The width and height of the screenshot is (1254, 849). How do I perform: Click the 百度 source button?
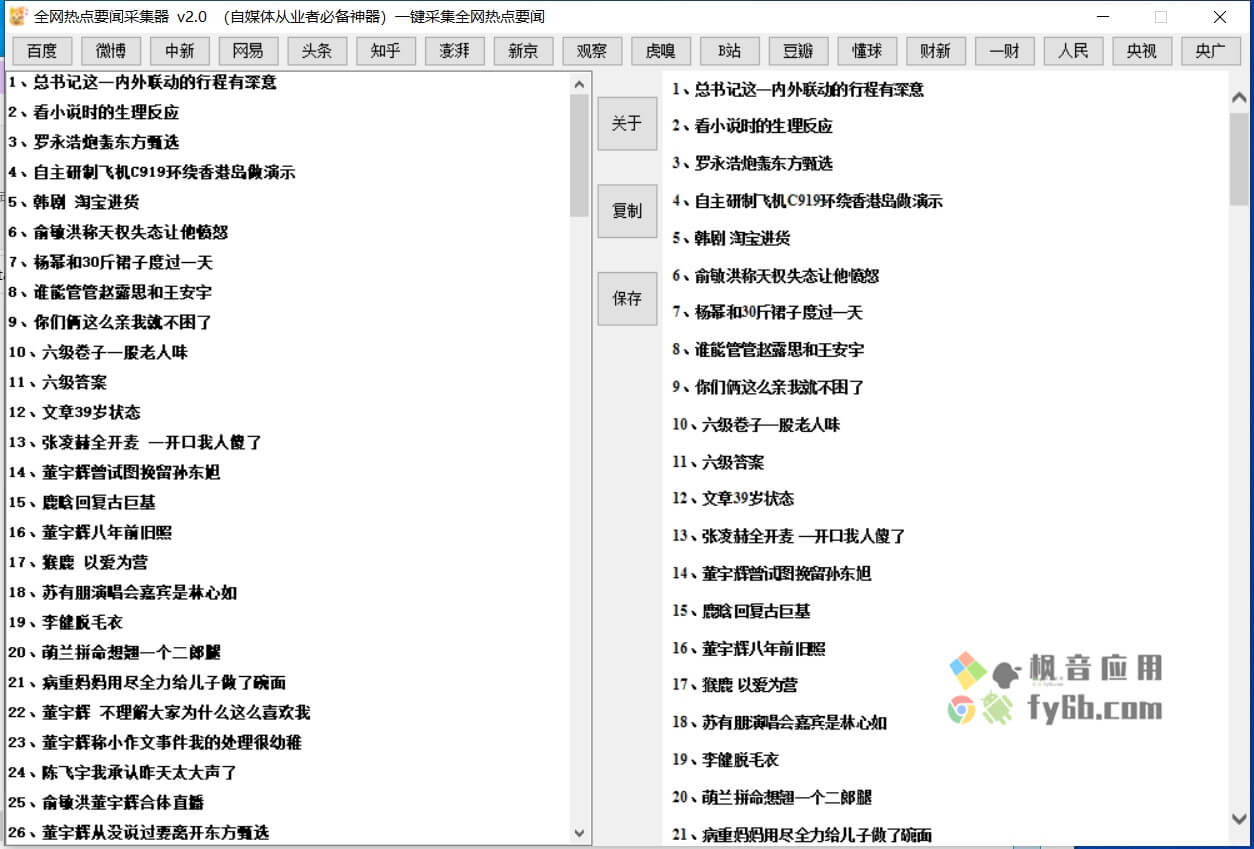[42, 51]
